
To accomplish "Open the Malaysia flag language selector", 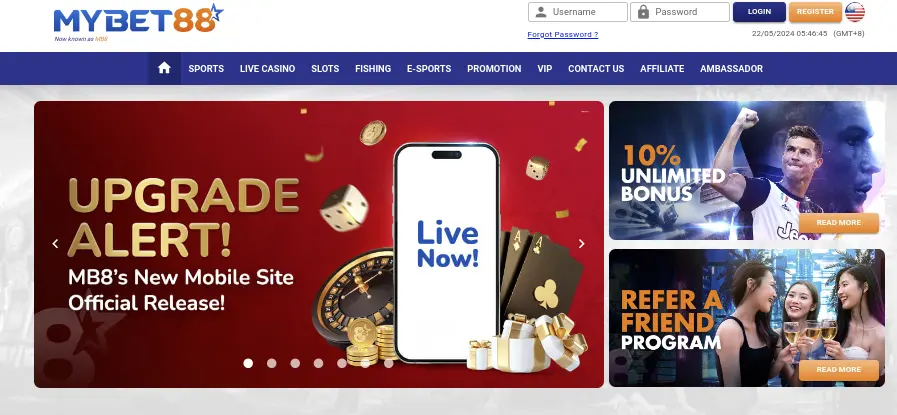I will tap(855, 12).
